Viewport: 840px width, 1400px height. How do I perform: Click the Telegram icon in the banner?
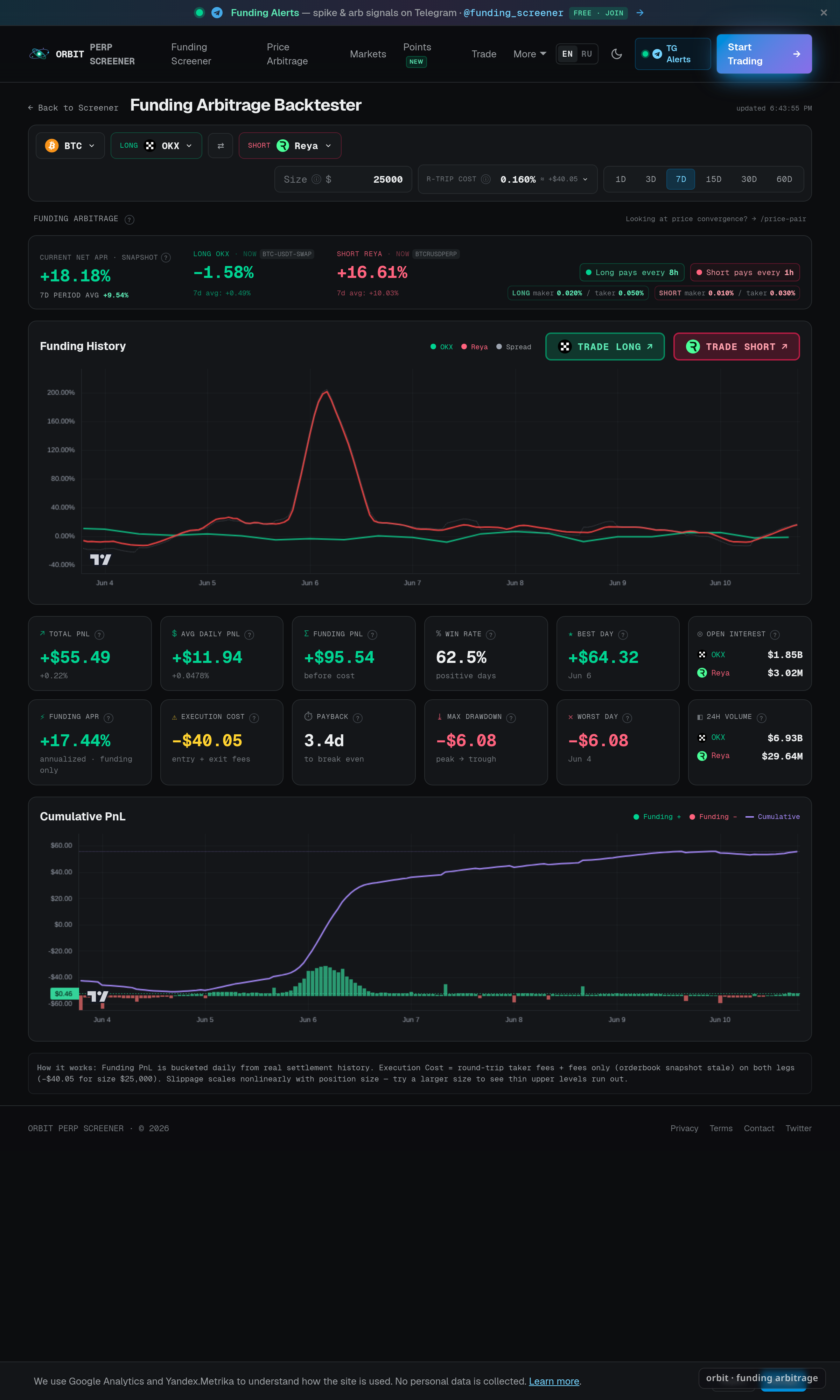217,13
